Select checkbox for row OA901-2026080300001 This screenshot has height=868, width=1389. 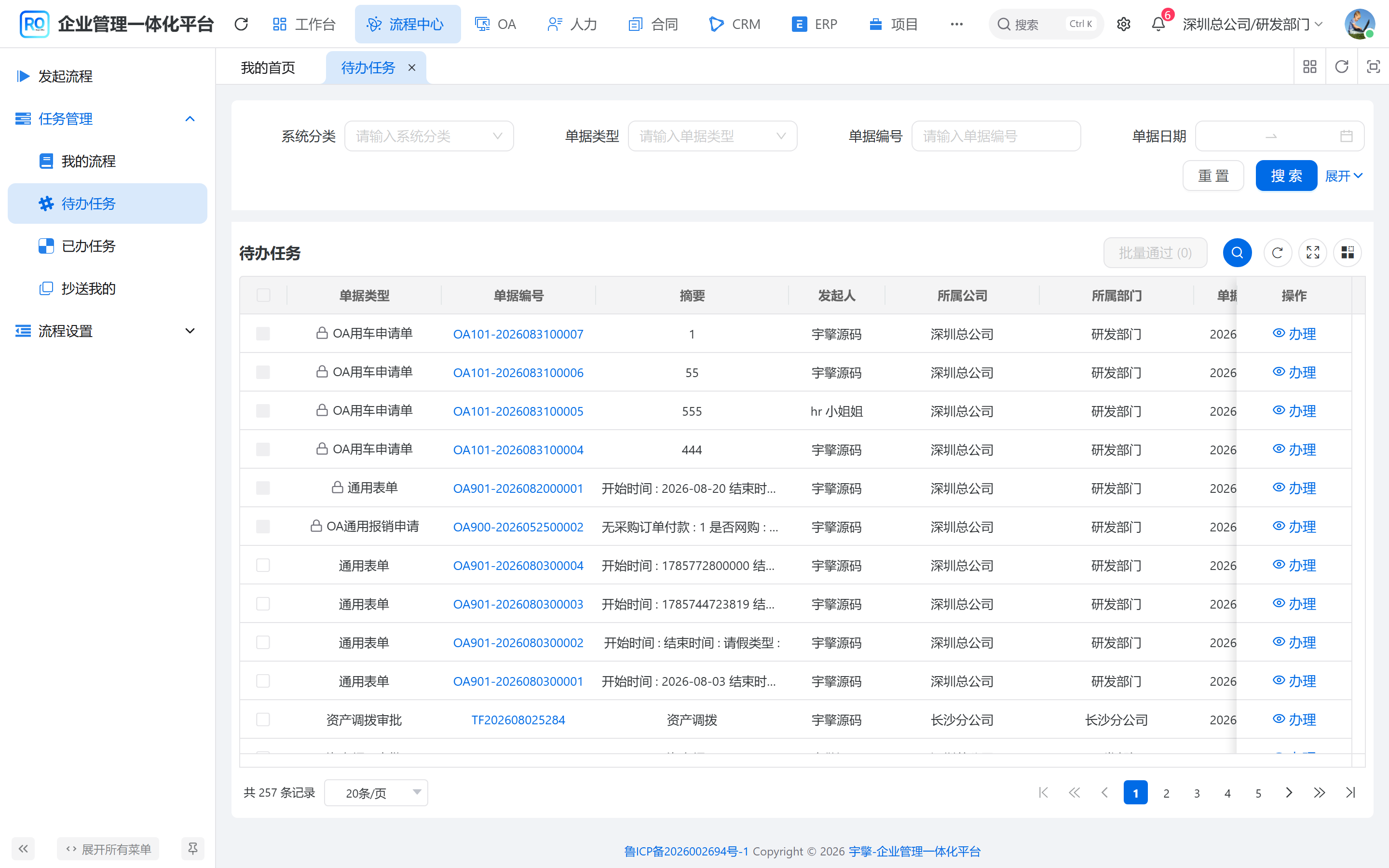pyautogui.click(x=263, y=681)
